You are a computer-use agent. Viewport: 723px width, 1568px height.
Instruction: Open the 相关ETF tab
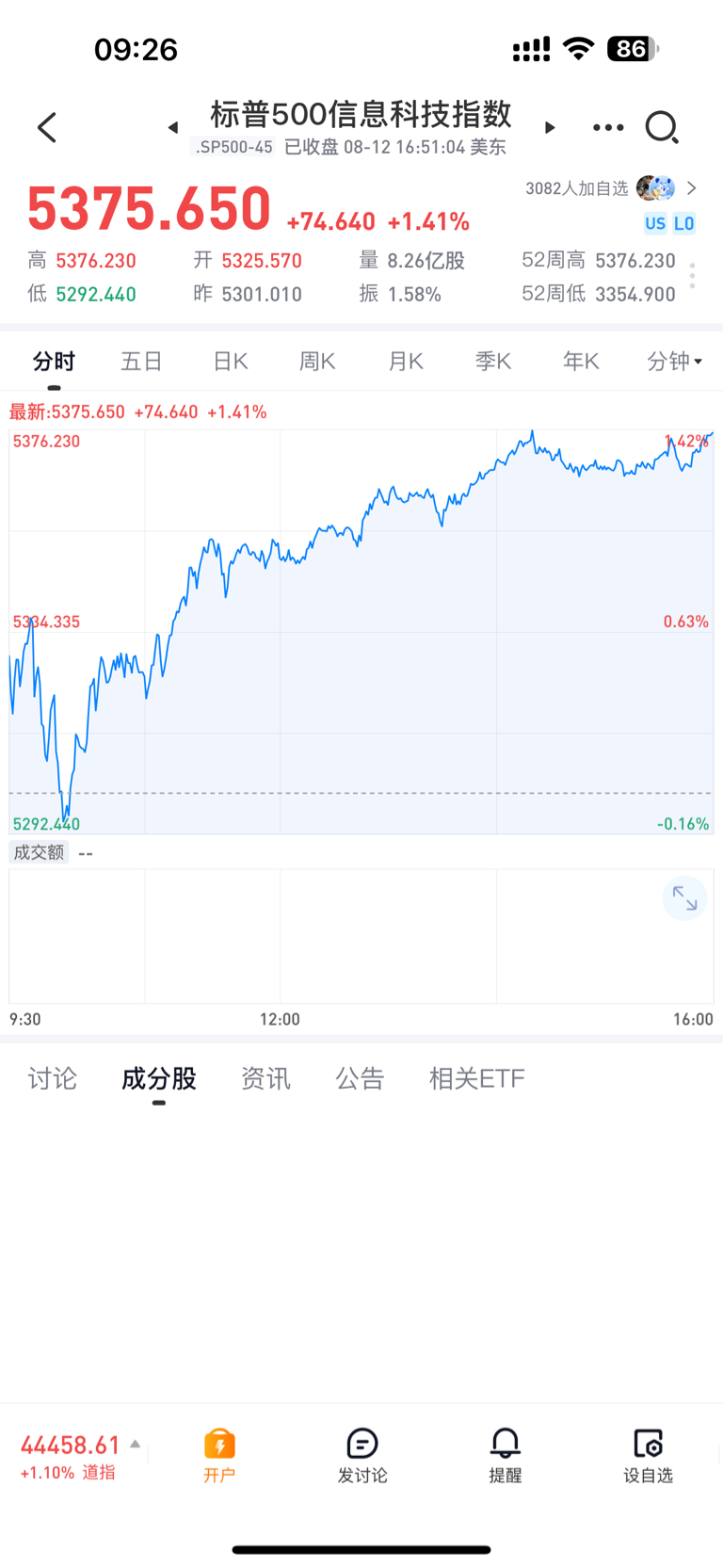476,1078
